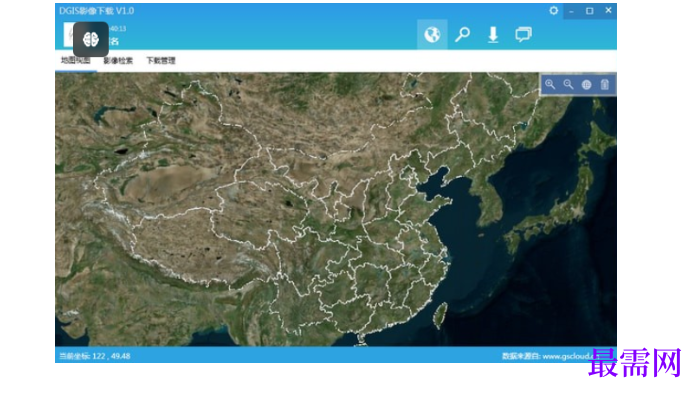
Task: Switch to the 影像检索 tab
Action: 118,61
